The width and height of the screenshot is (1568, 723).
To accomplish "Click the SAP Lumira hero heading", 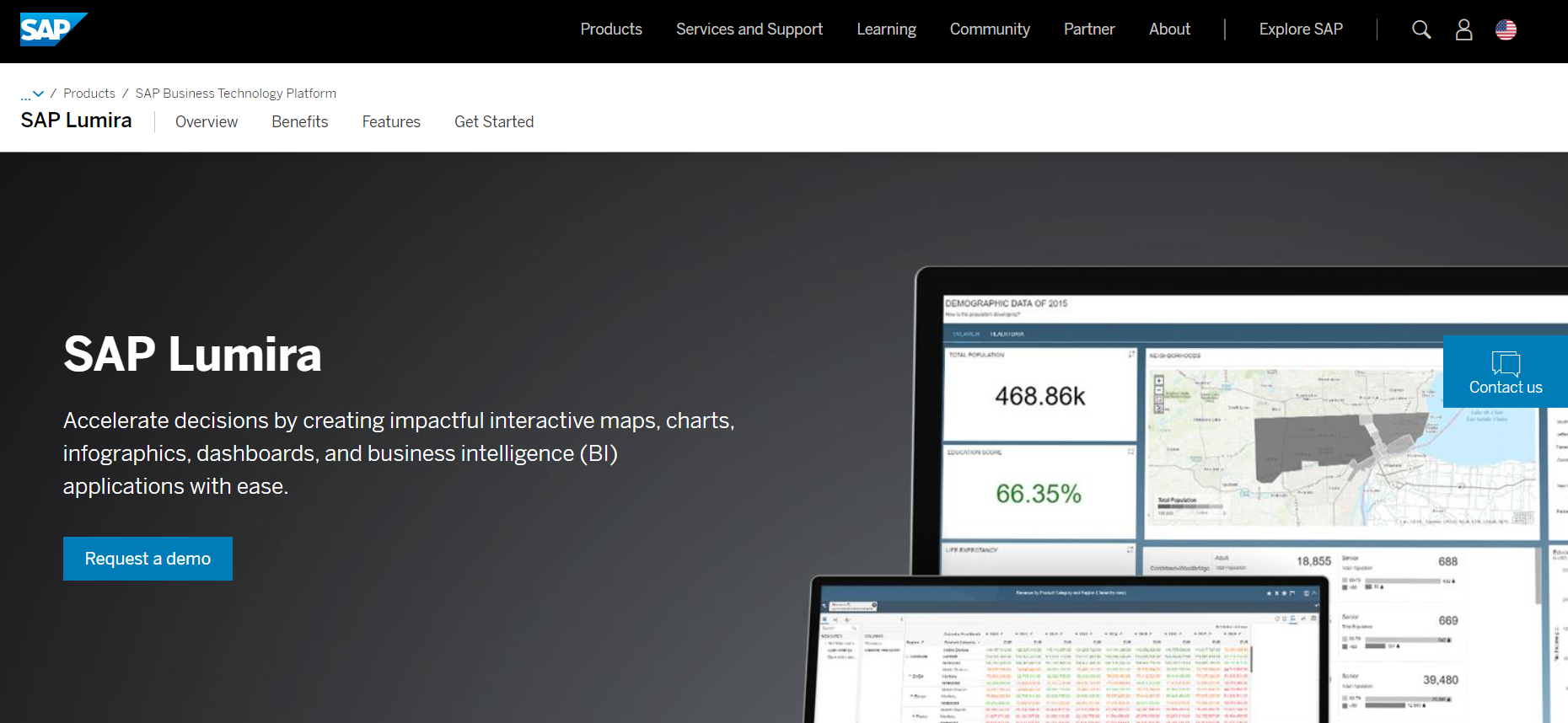I will click(x=192, y=354).
